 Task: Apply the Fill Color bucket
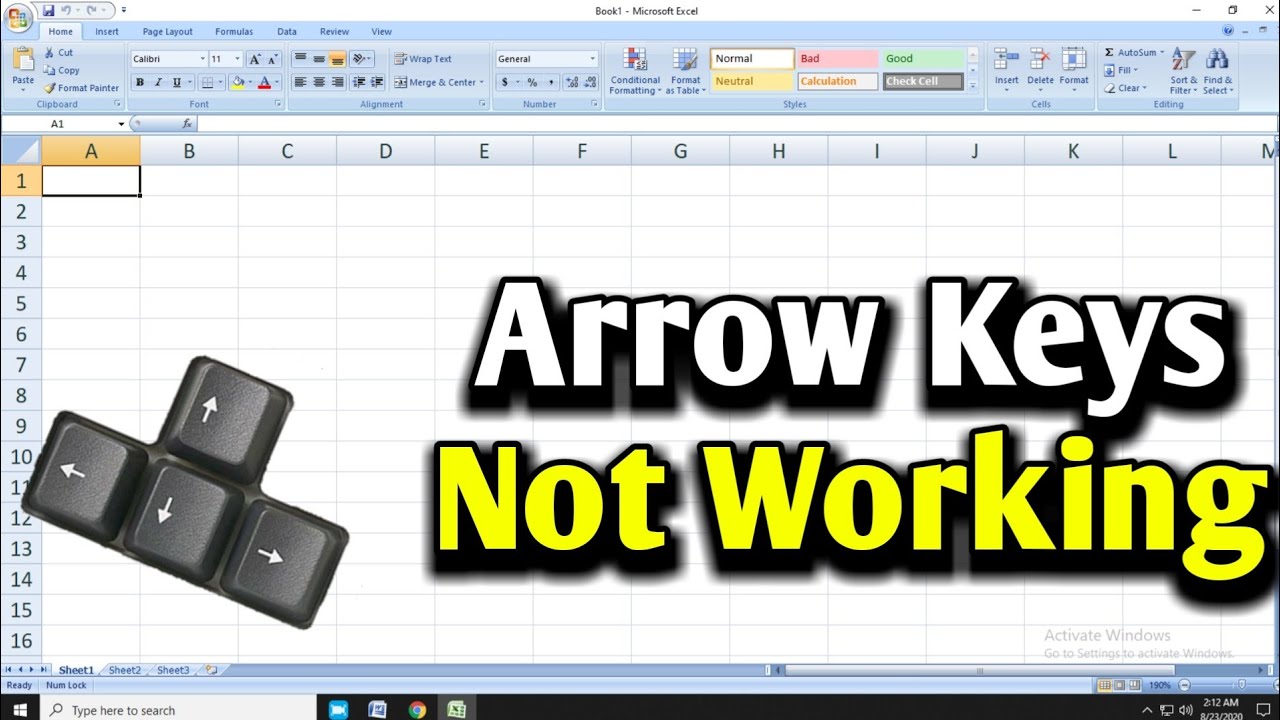point(236,82)
